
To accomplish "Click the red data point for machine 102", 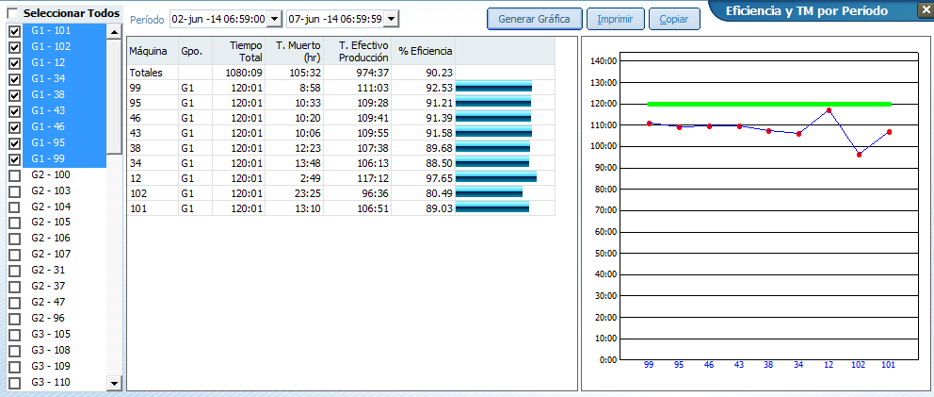I will tap(859, 155).
